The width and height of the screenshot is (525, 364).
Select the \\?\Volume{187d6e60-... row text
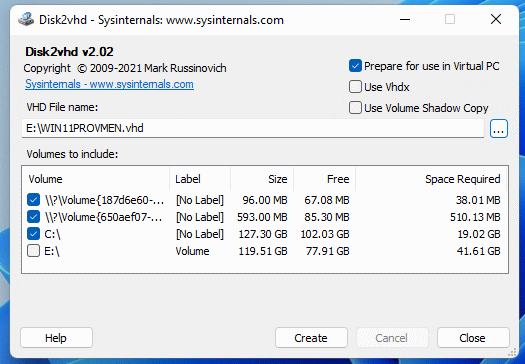[x=104, y=200]
